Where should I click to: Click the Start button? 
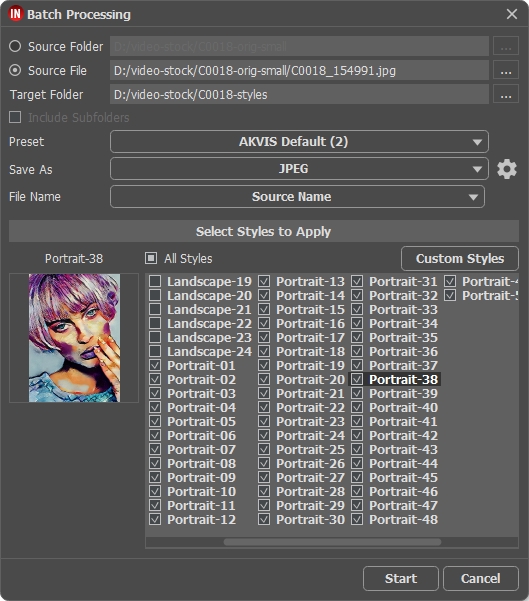click(401, 578)
